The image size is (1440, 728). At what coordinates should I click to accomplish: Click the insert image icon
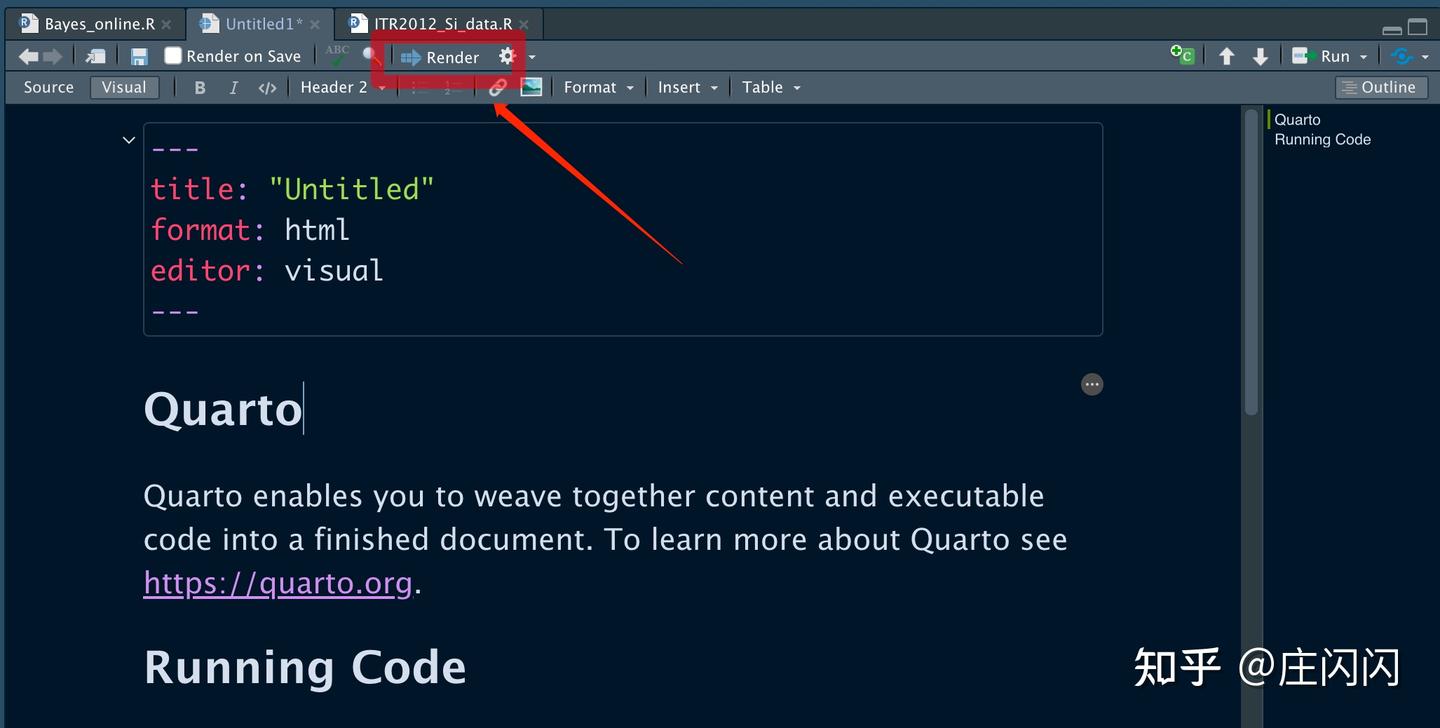pos(531,88)
